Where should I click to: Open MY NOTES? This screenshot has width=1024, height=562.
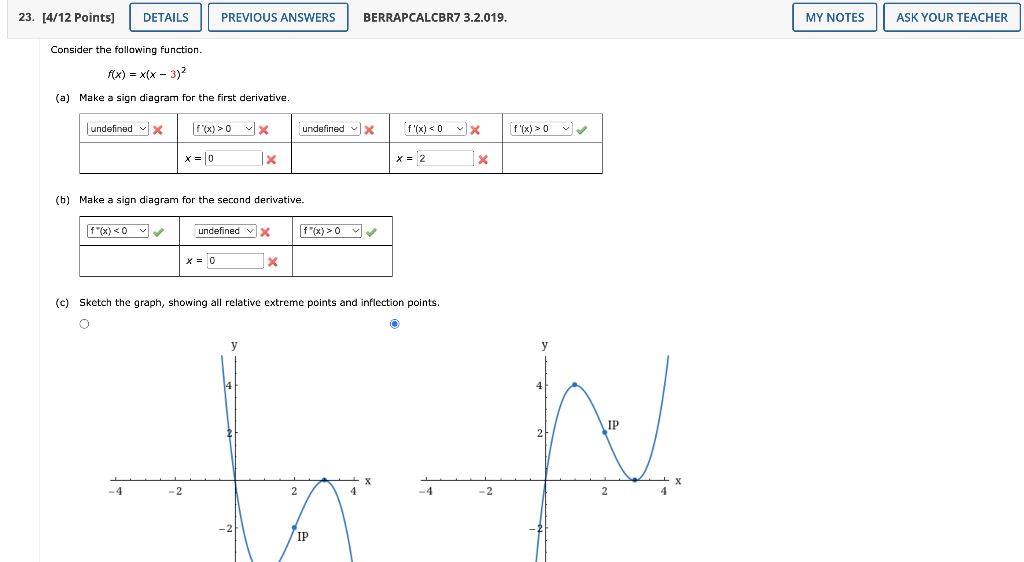tap(835, 18)
